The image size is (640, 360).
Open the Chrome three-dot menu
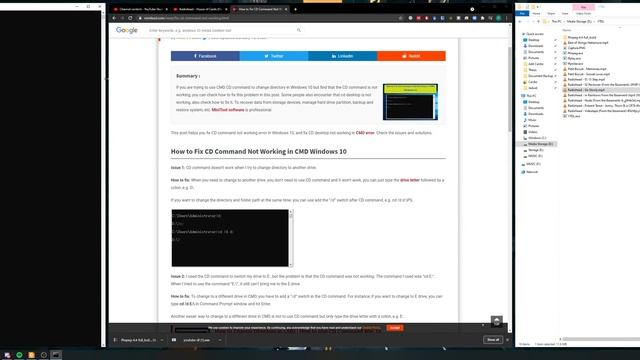pos(507,18)
